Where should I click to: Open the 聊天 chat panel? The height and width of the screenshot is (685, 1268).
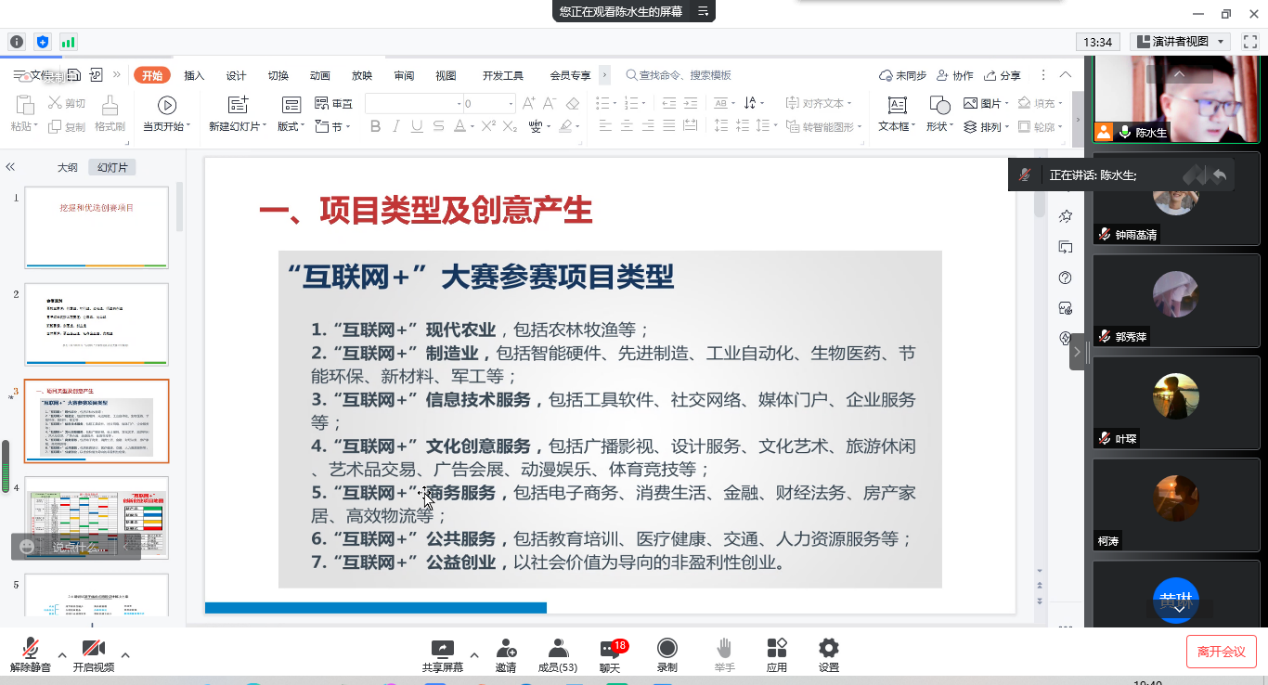610,654
